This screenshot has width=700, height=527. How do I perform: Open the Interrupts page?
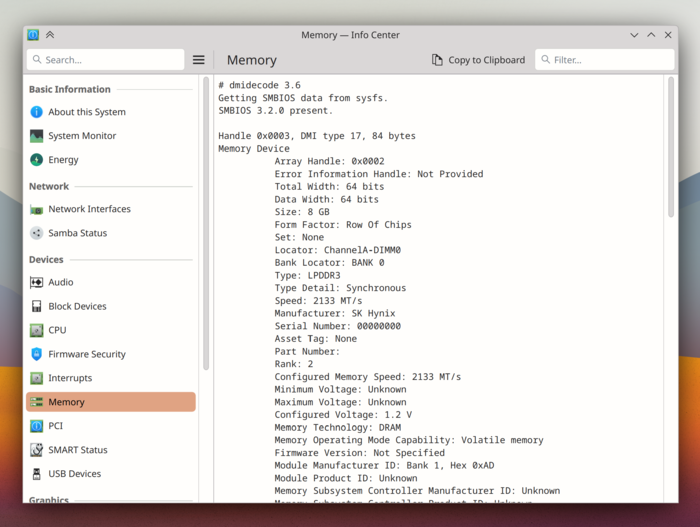coord(70,378)
